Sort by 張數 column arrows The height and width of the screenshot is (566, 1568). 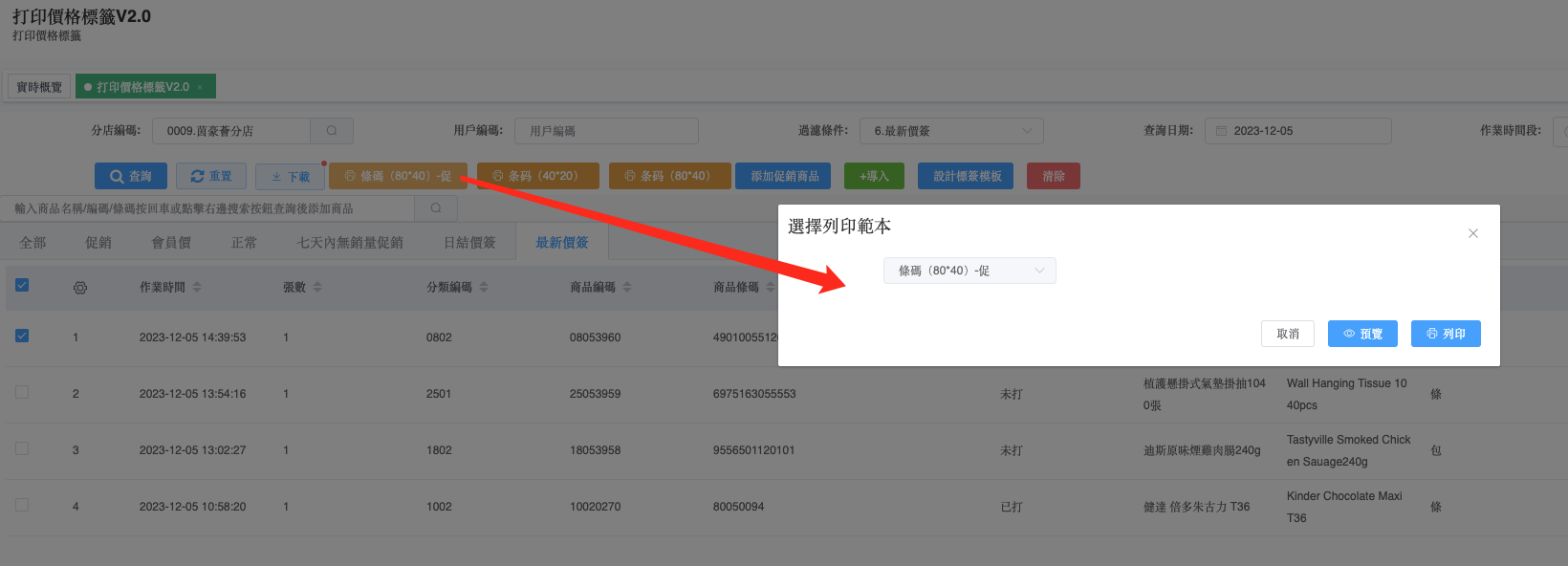point(317,287)
